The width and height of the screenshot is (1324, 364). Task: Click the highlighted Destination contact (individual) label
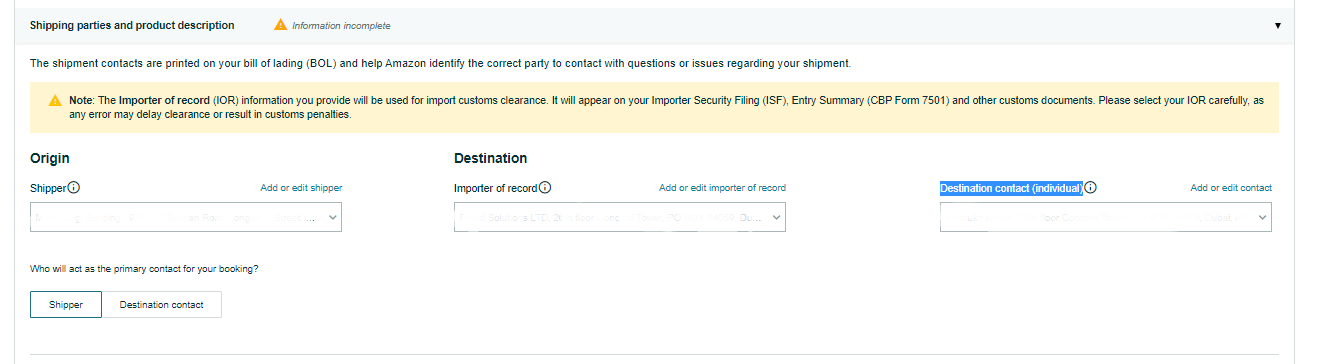pos(1011,188)
